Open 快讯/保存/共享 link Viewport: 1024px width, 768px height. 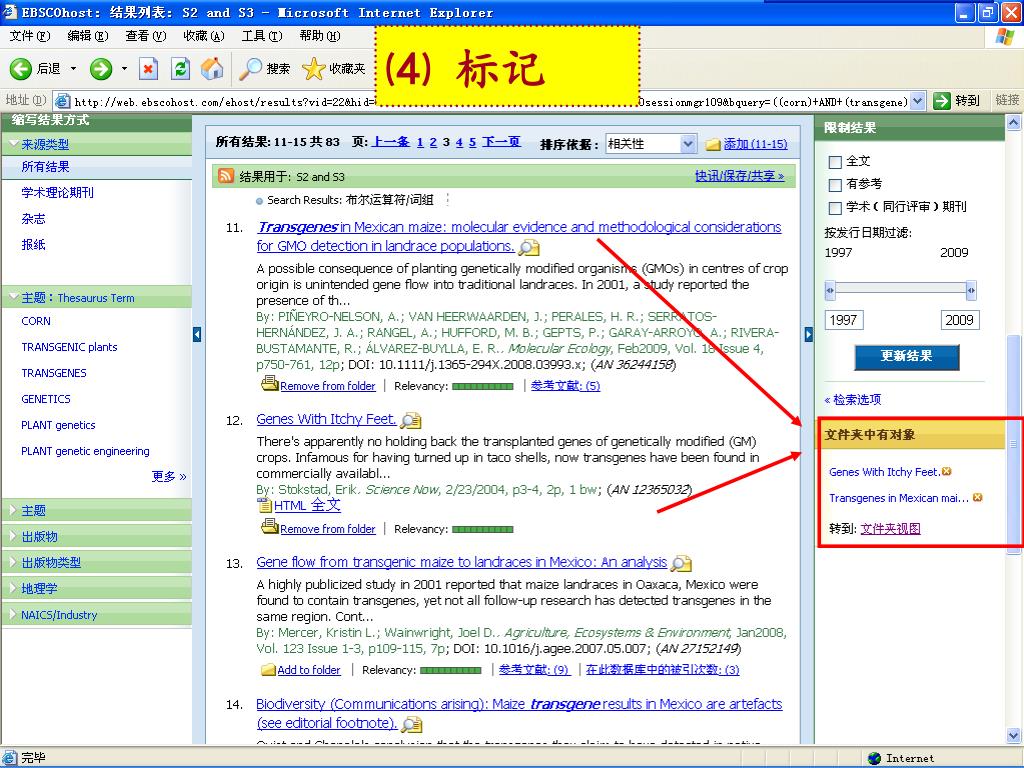pyautogui.click(x=739, y=176)
